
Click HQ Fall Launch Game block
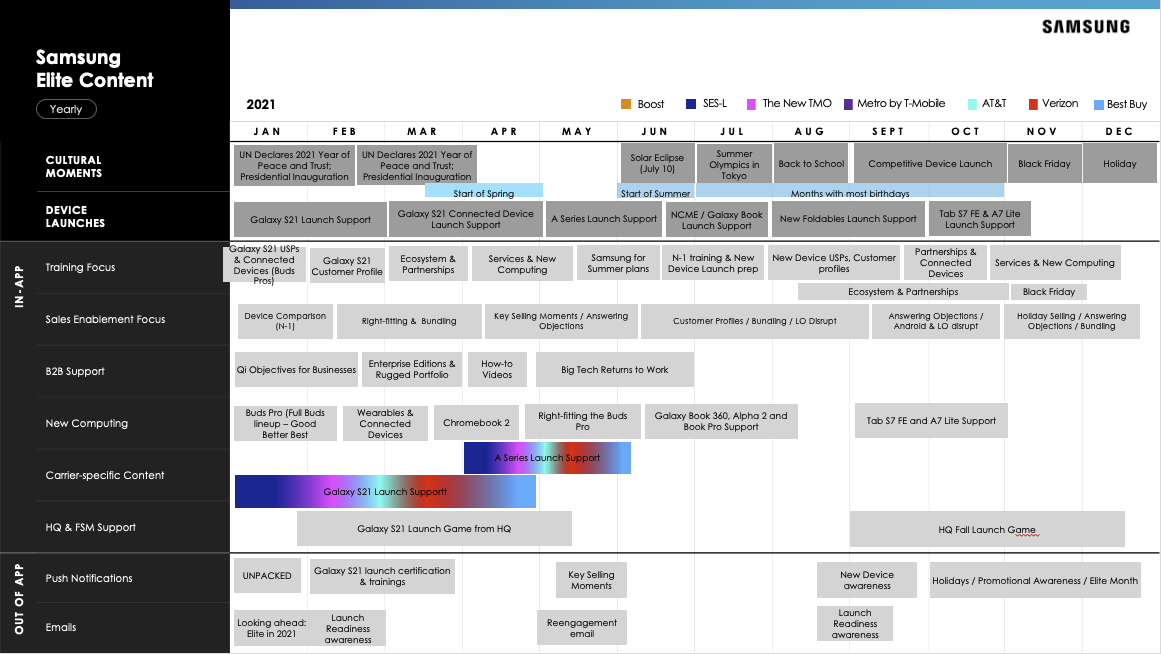point(987,529)
